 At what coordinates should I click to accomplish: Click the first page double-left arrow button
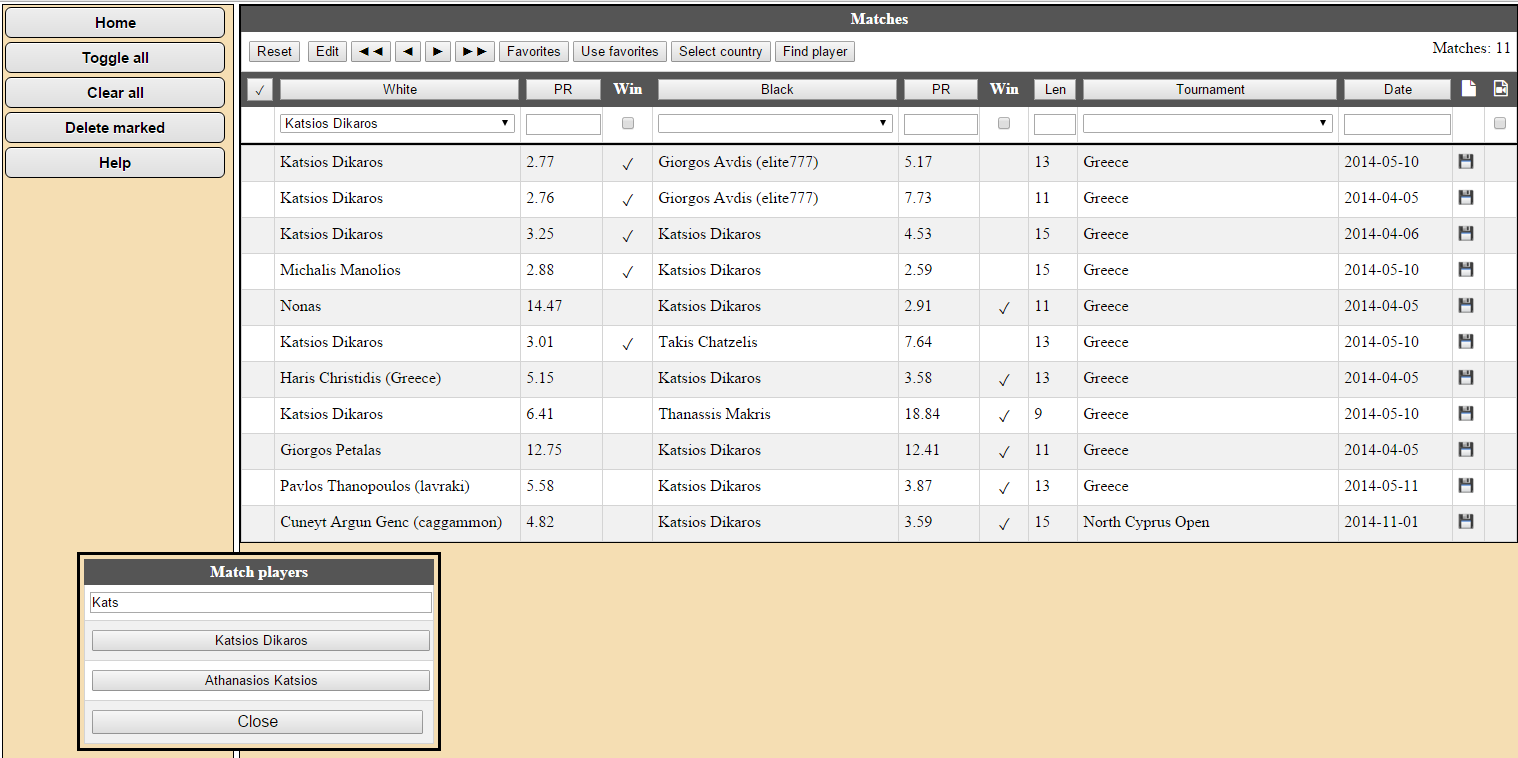pos(370,52)
